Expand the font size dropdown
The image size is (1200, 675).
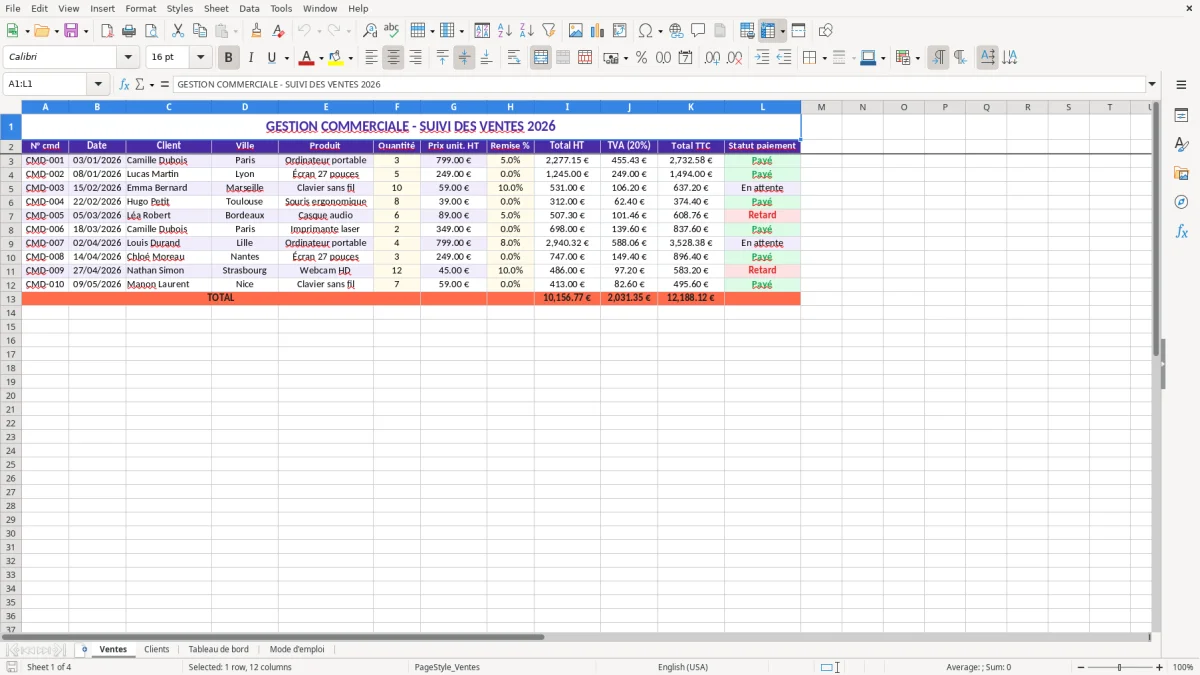[x=200, y=58]
